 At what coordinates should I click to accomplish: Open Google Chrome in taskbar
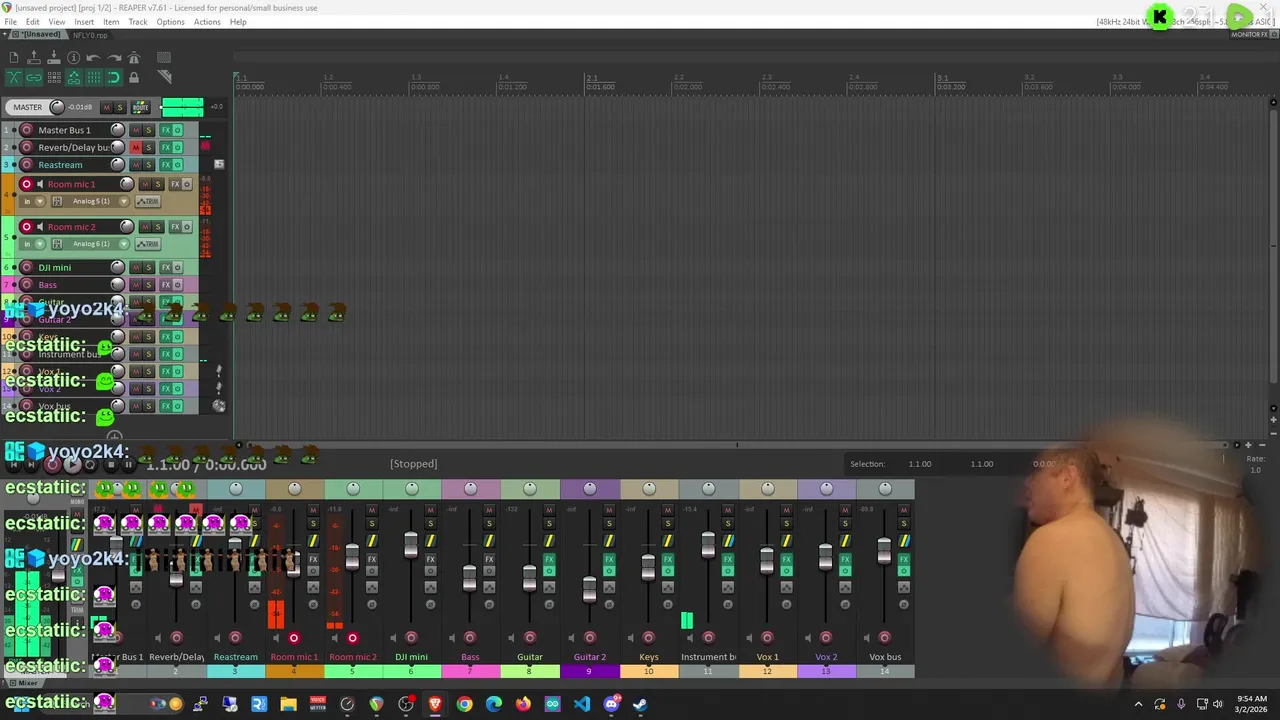(464, 704)
